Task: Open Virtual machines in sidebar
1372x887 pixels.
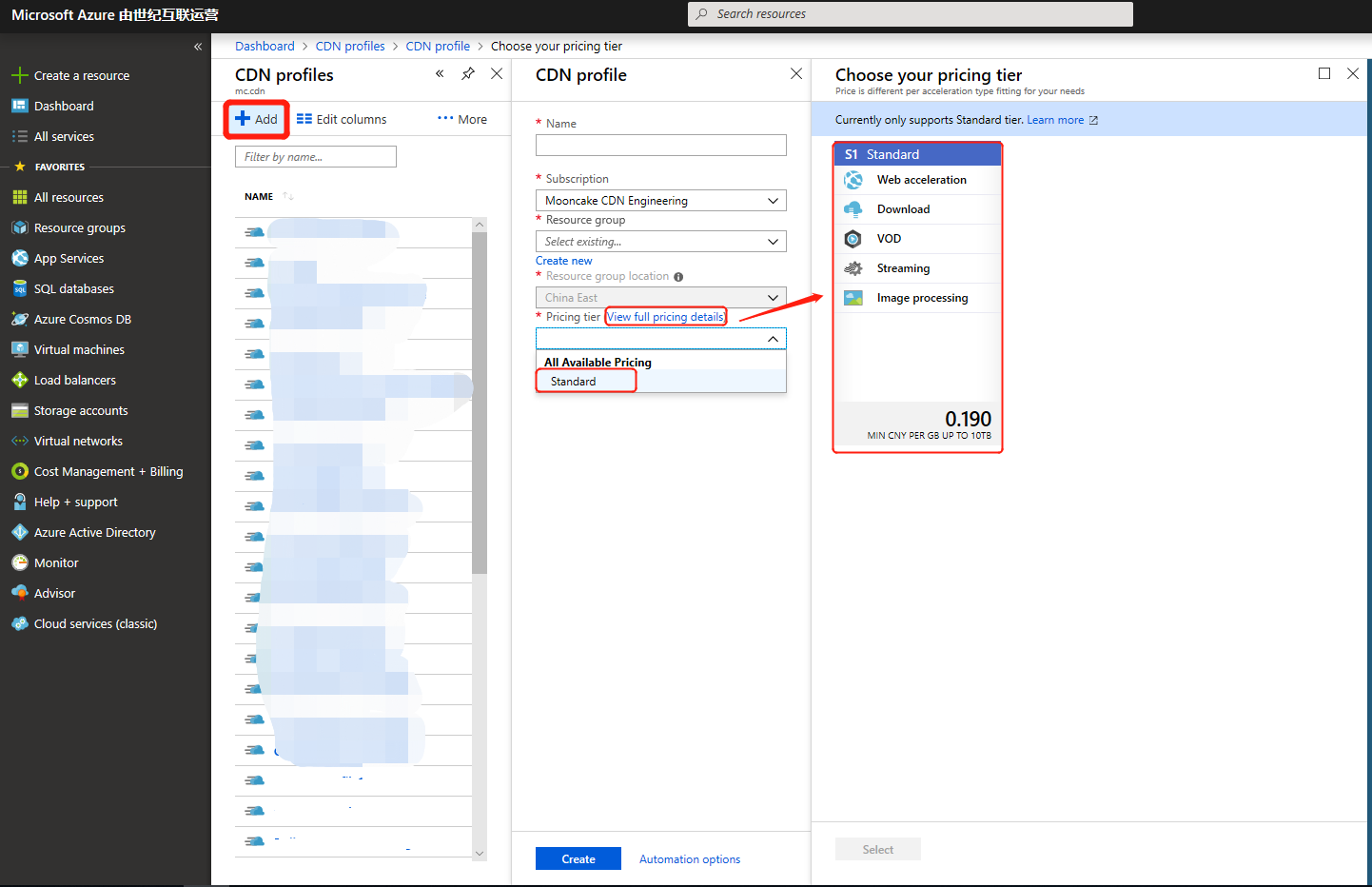Action: [x=79, y=349]
